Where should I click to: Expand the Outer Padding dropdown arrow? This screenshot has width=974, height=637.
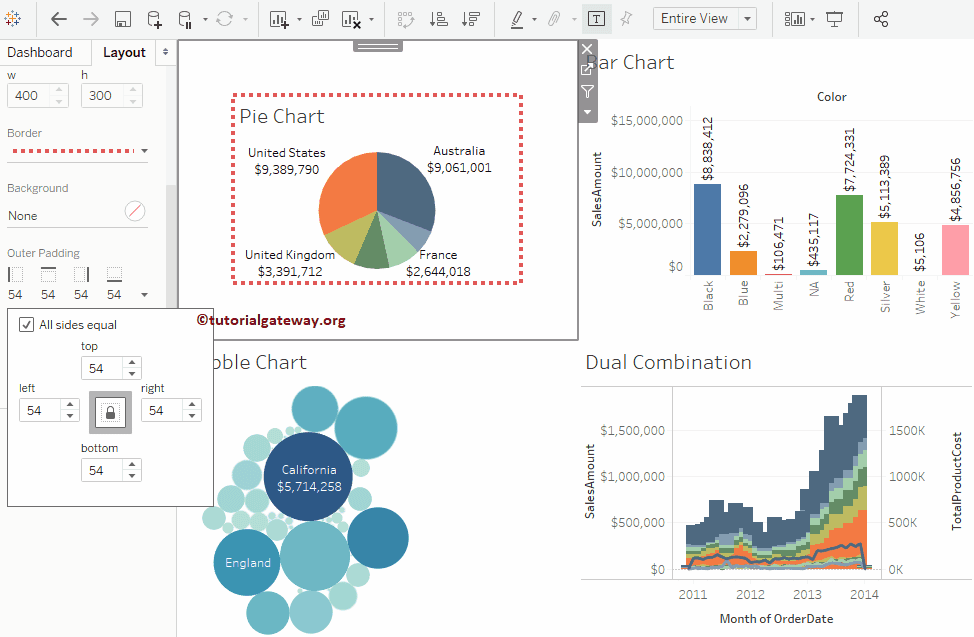click(144, 295)
